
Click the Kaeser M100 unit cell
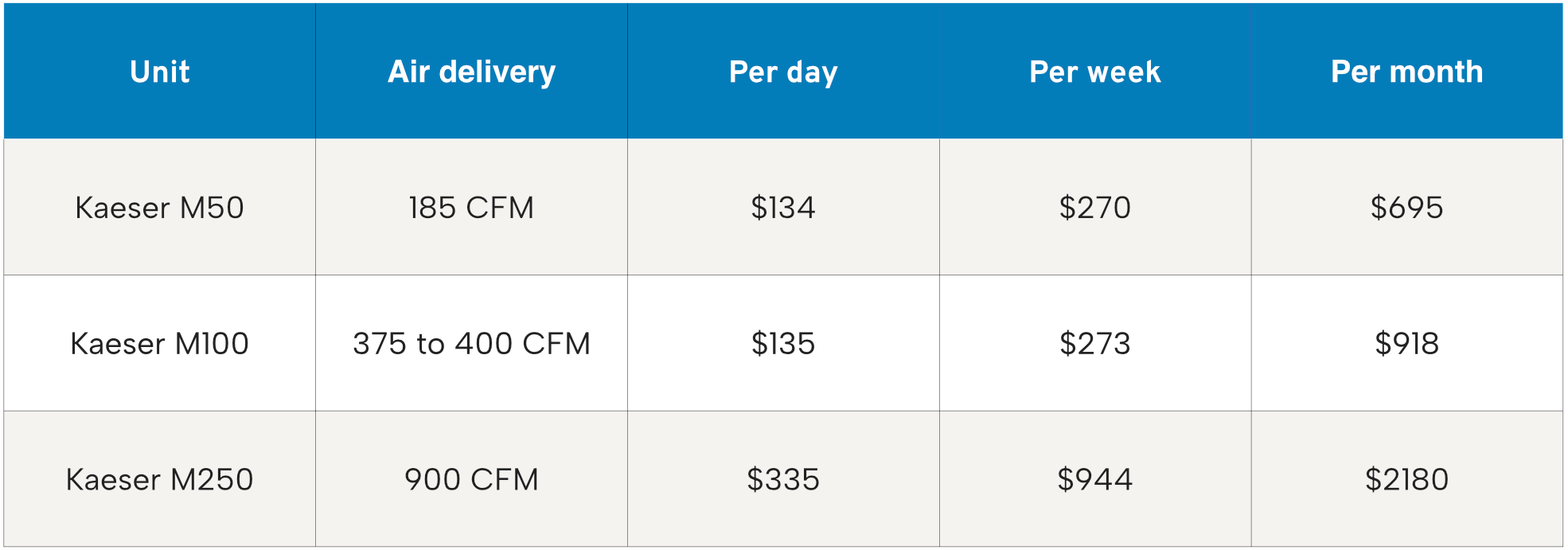pyautogui.click(x=160, y=344)
